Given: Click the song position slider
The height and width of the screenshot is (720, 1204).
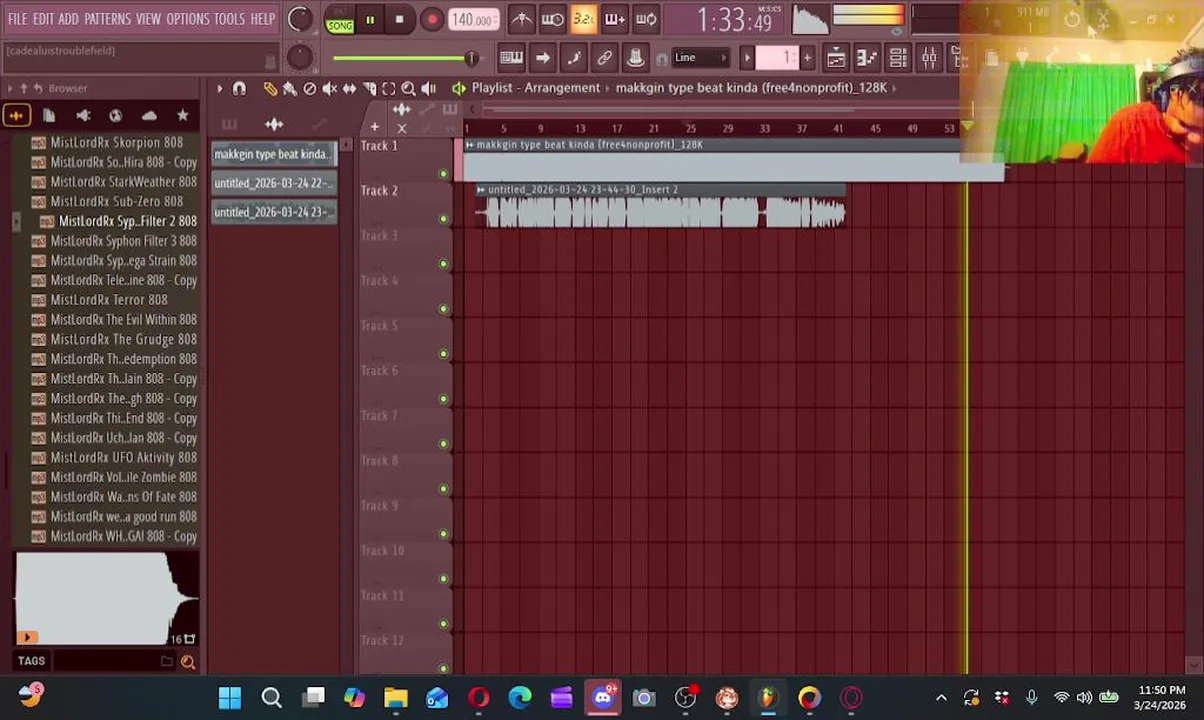Looking at the screenshot, I should (x=404, y=58).
